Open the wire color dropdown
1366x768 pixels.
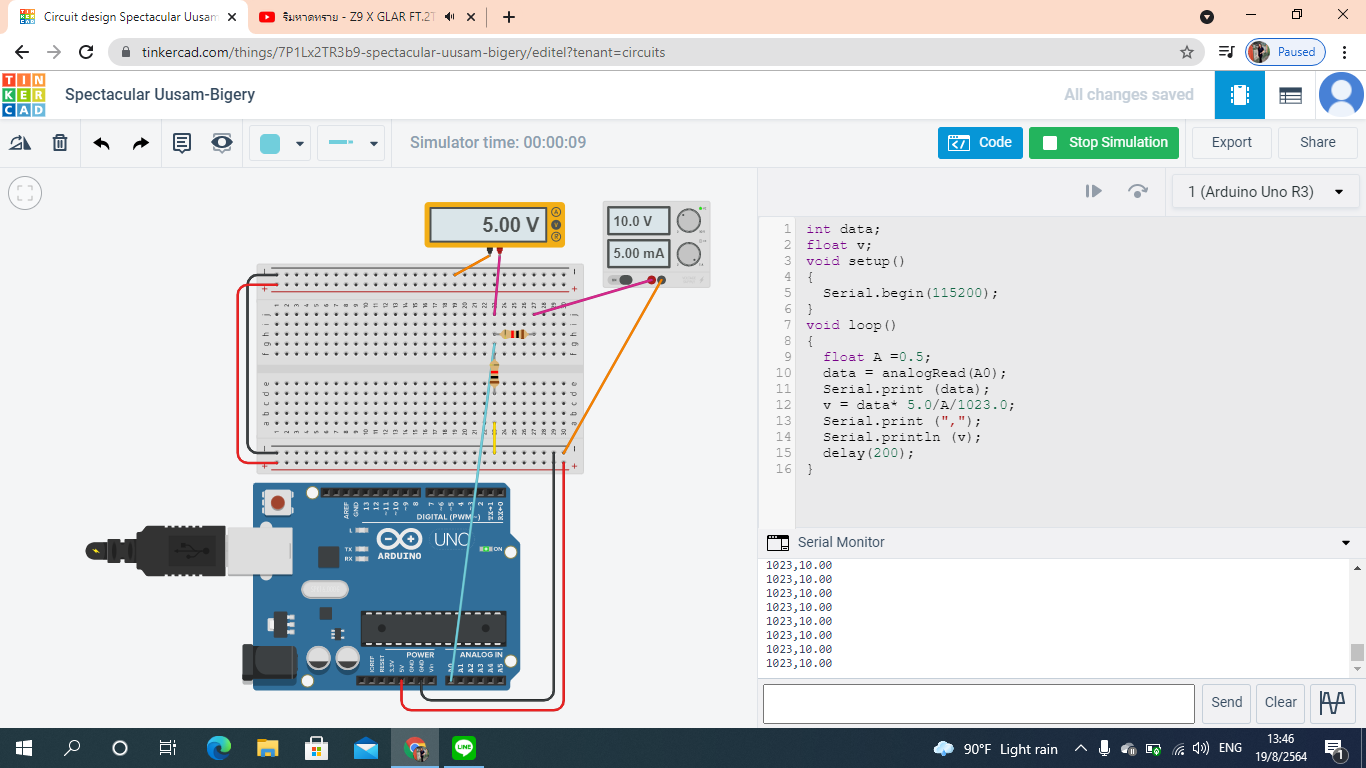pyautogui.click(x=280, y=143)
